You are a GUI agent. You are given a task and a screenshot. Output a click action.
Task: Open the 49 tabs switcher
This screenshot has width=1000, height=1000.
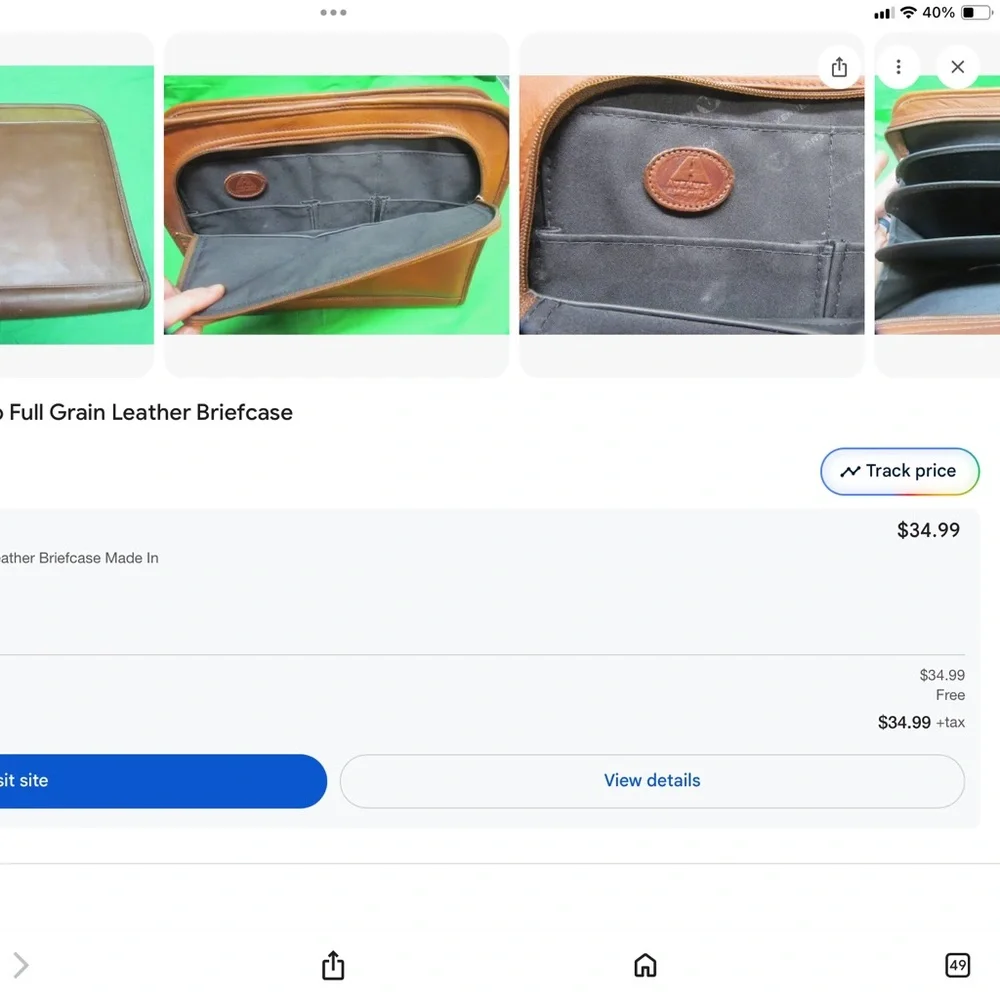[957, 965]
